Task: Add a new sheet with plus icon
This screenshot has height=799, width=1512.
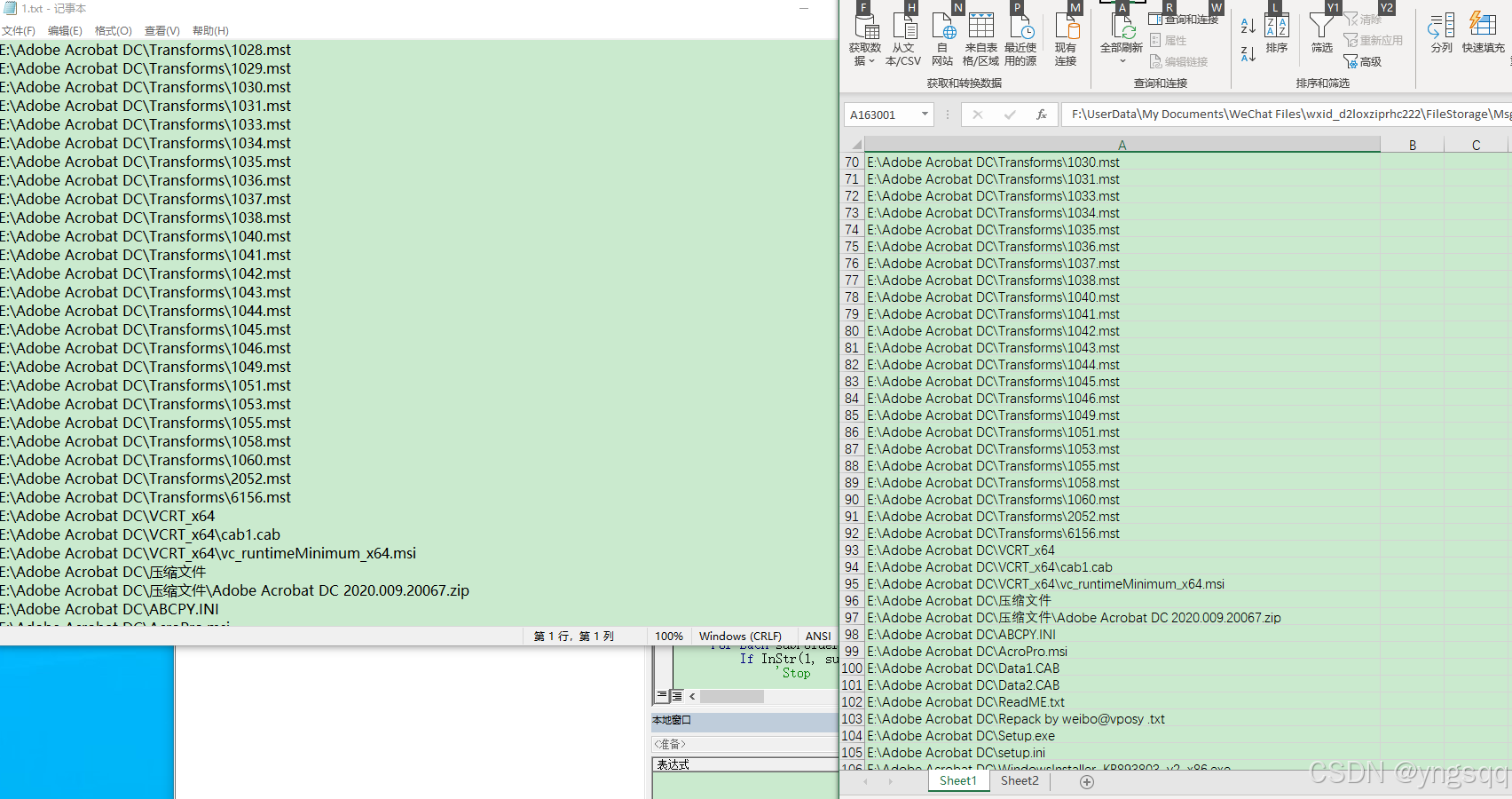Action: [x=1087, y=782]
